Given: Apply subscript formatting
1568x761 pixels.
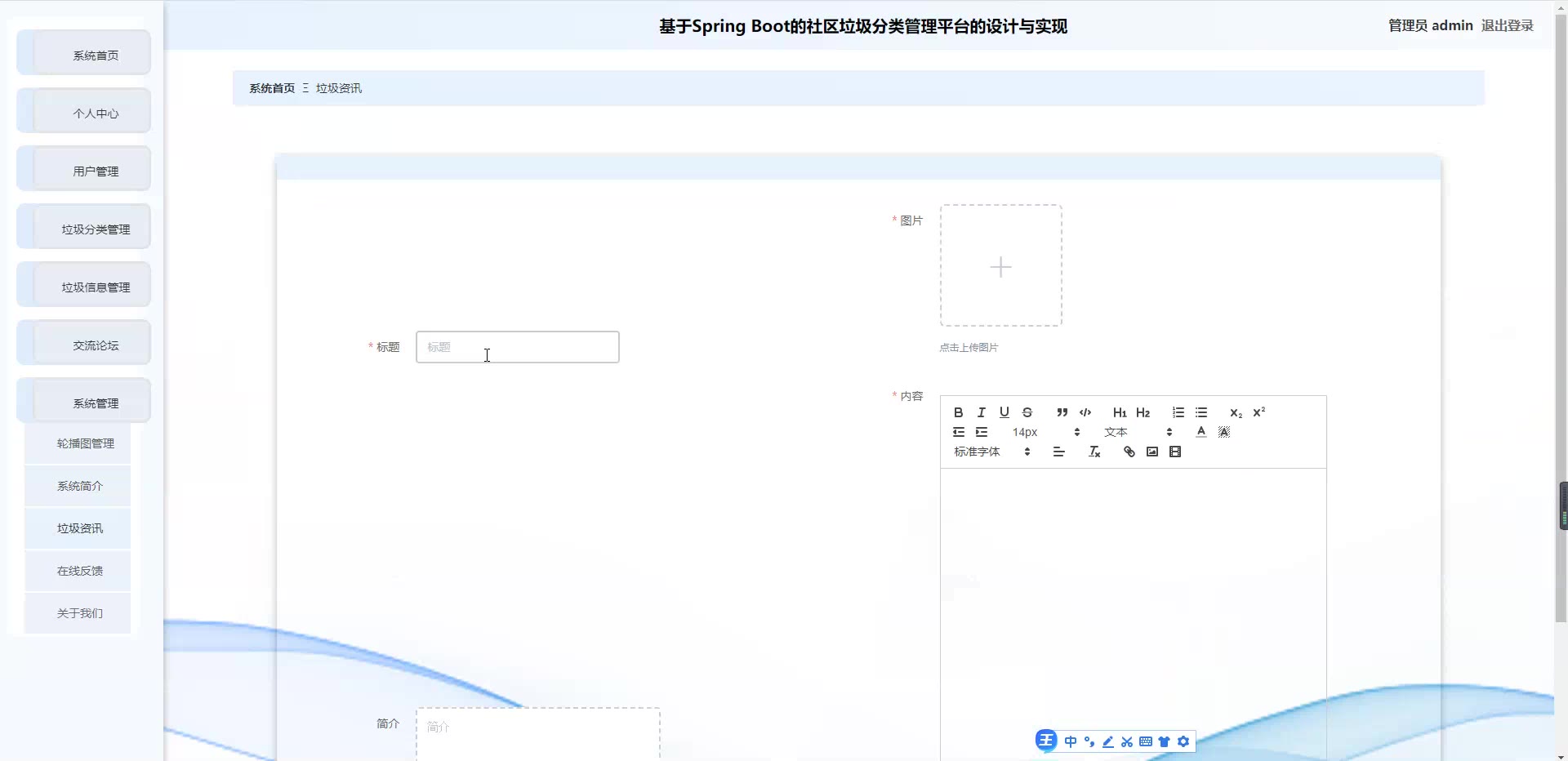Looking at the screenshot, I should tap(1236, 412).
